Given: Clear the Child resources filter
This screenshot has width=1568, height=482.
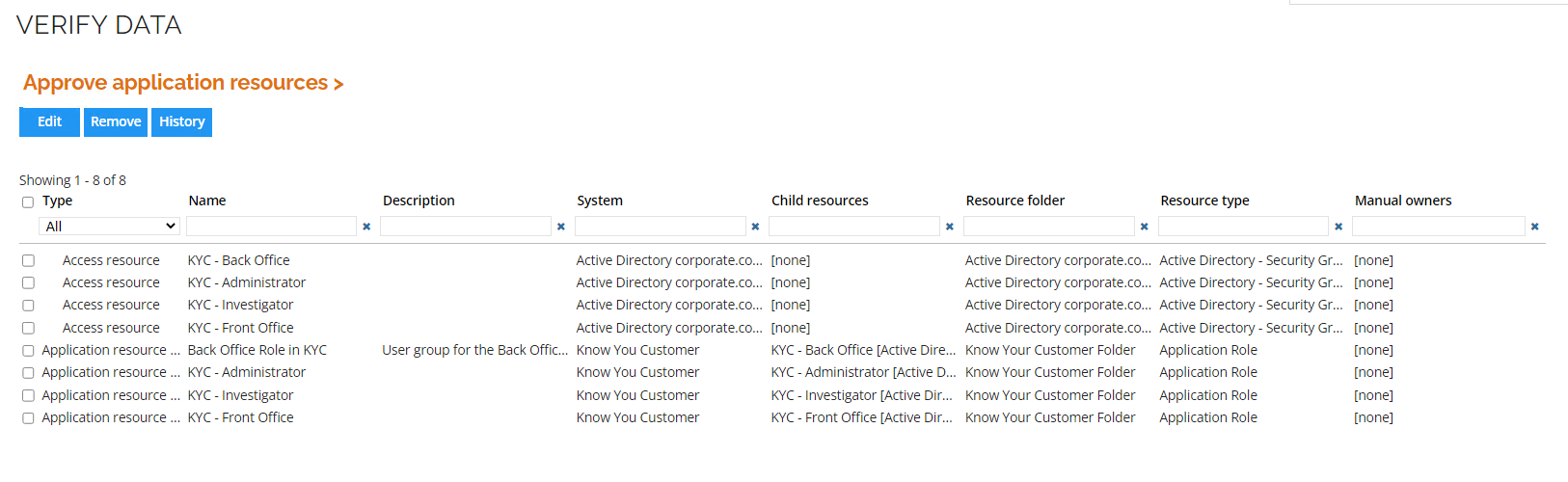Looking at the screenshot, I should pyautogui.click(x=950, y=227).
